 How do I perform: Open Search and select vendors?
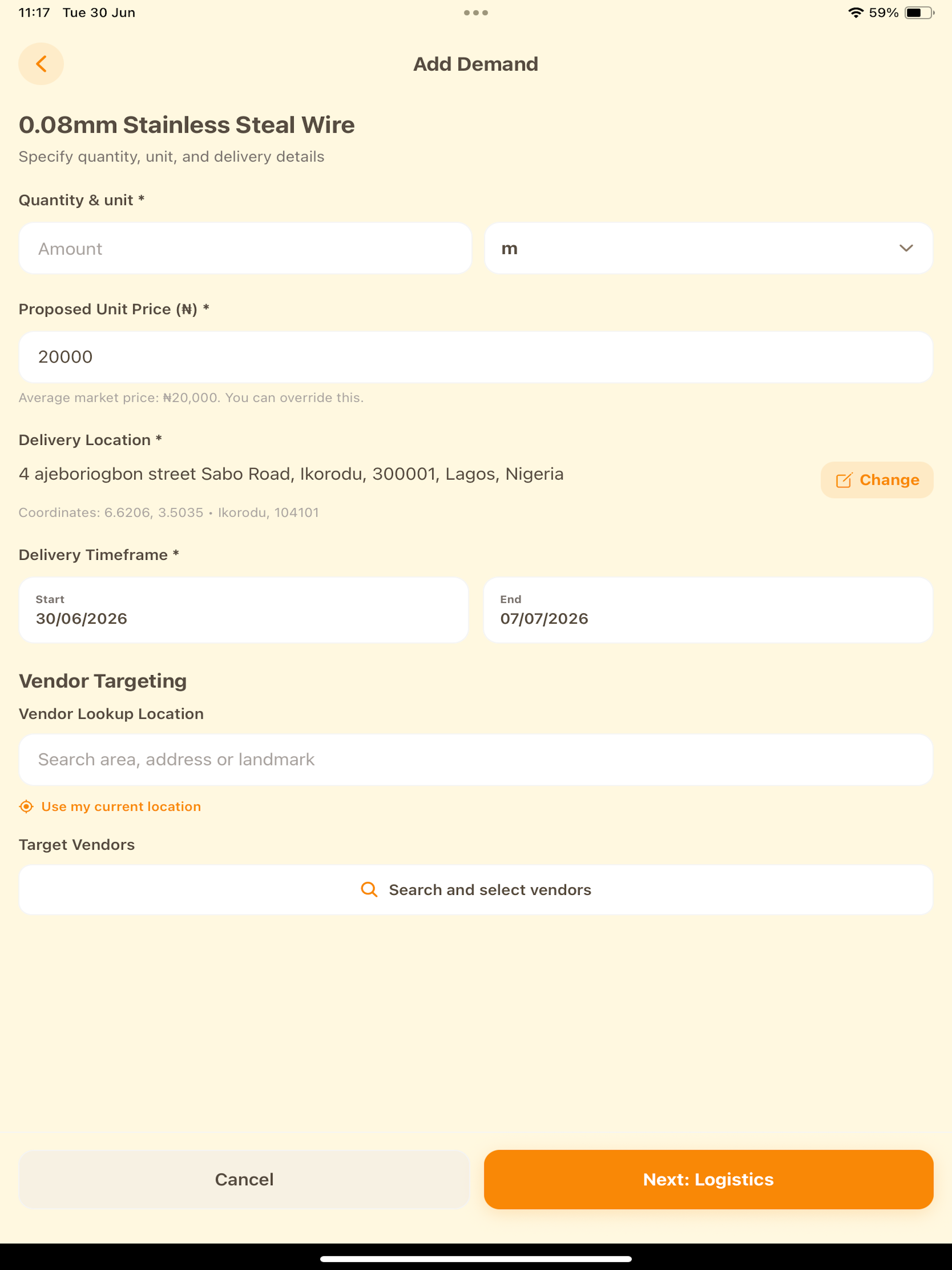tap(476, 889)
